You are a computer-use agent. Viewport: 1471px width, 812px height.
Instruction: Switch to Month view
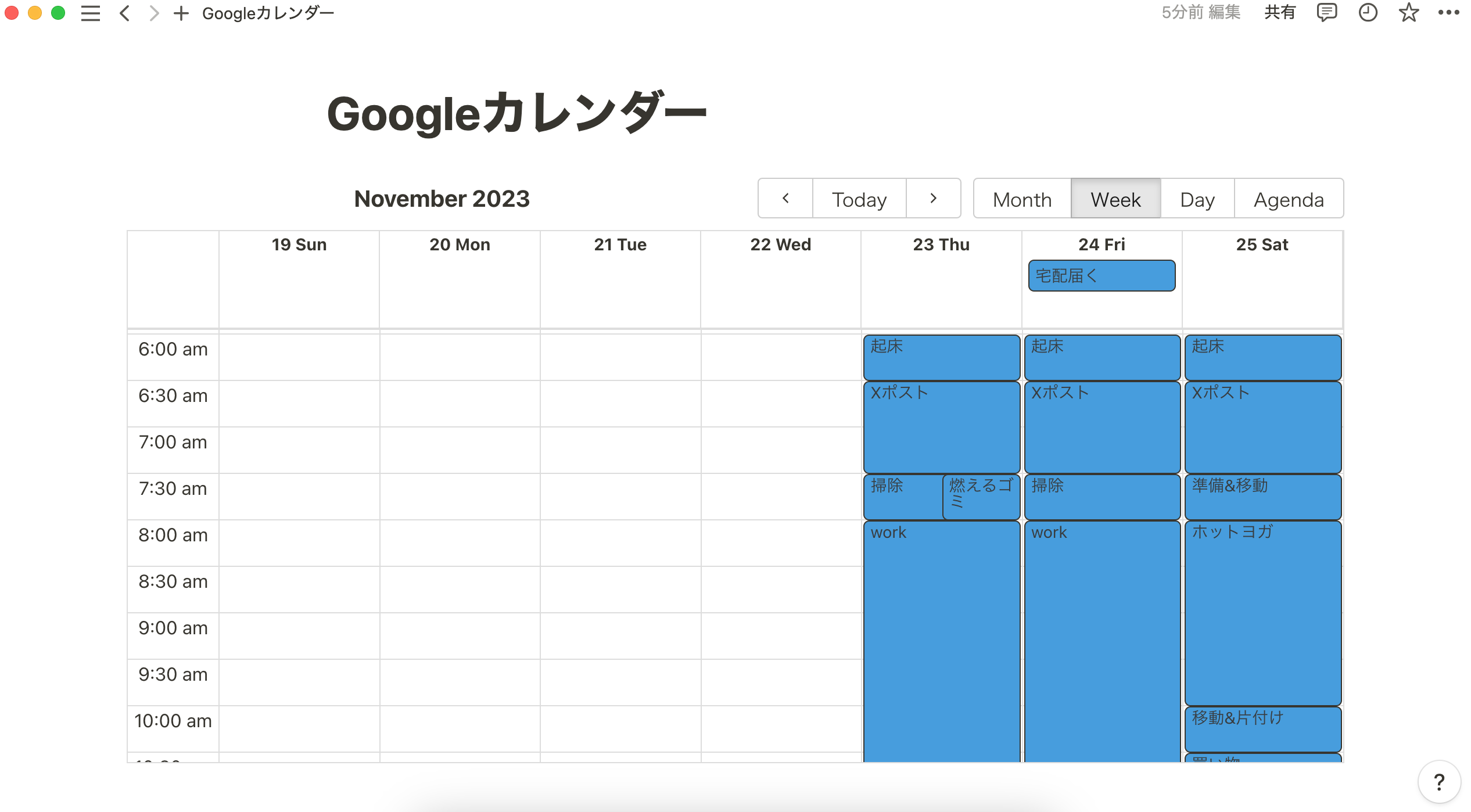click(x=1022, y=199)
